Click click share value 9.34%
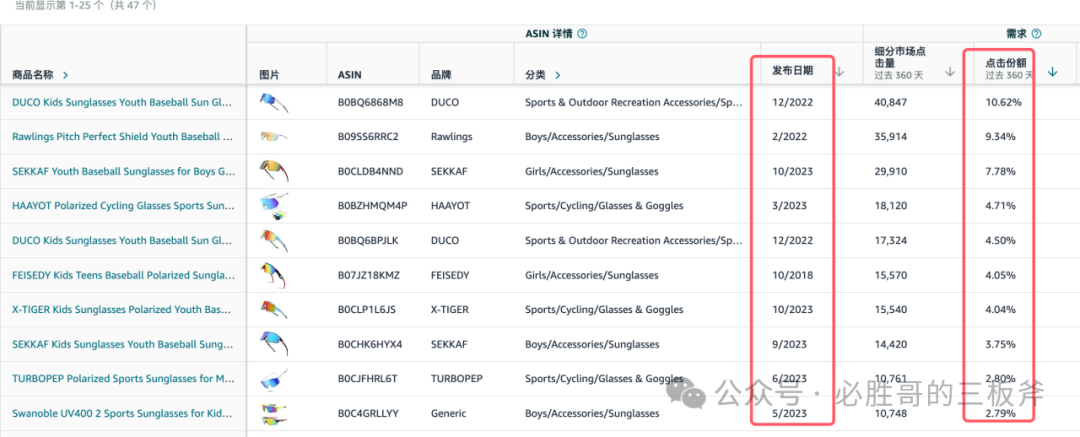Image resolution: width=1080 pixels, height=437 pixels. click(1001, 136)
